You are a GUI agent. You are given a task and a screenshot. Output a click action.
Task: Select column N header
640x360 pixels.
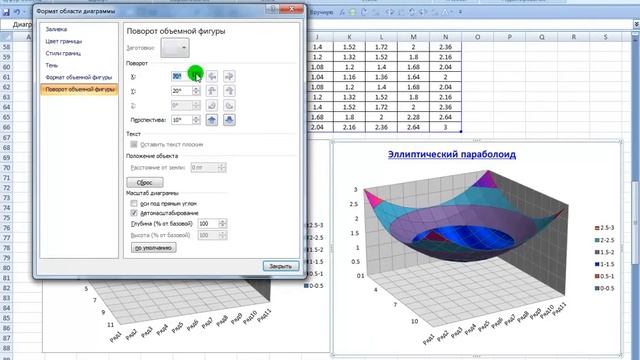tap(445, 37)
